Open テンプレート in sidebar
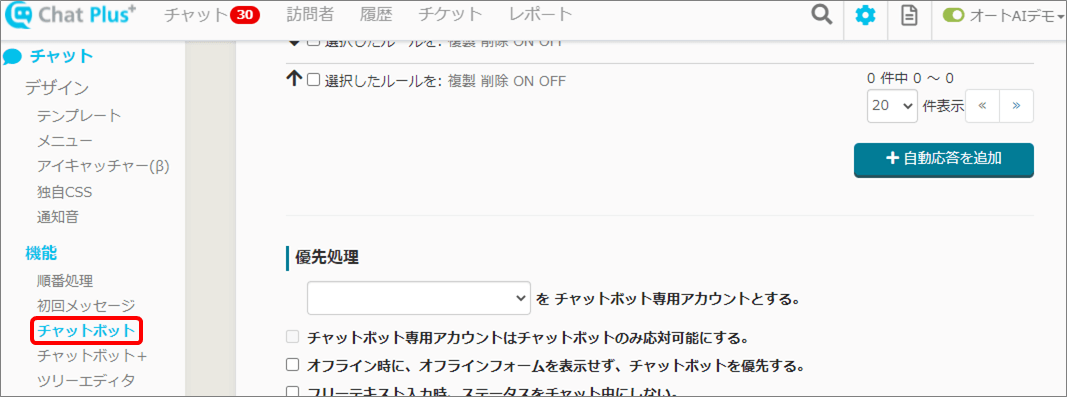 [79, 116]
